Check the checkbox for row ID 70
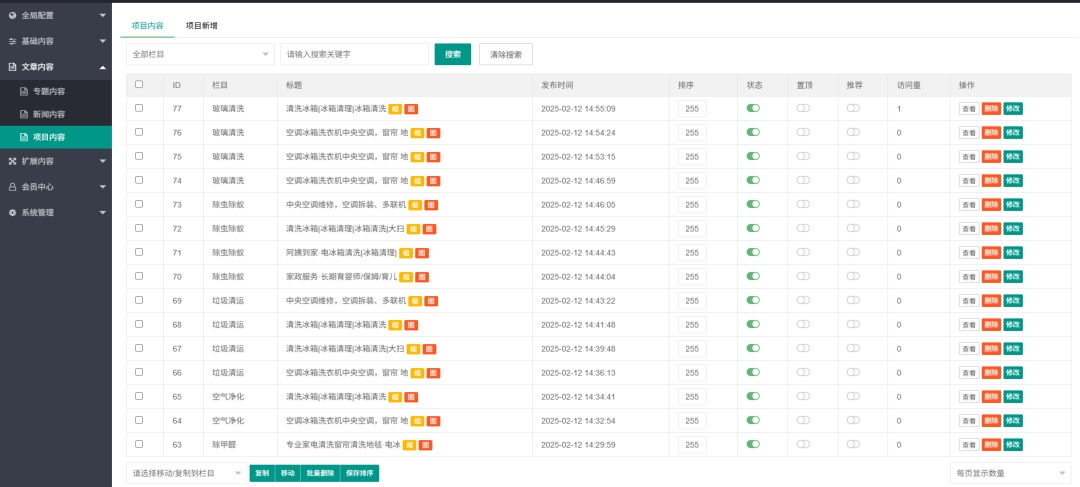The width and height of the screenshot is (1080, 487). click(x=139, y=276)
